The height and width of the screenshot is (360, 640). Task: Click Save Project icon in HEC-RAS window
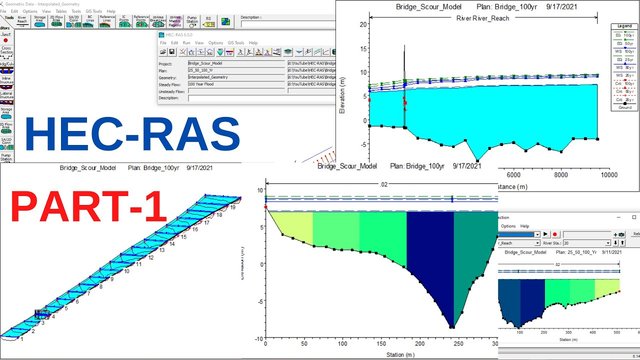pos(172,52)
